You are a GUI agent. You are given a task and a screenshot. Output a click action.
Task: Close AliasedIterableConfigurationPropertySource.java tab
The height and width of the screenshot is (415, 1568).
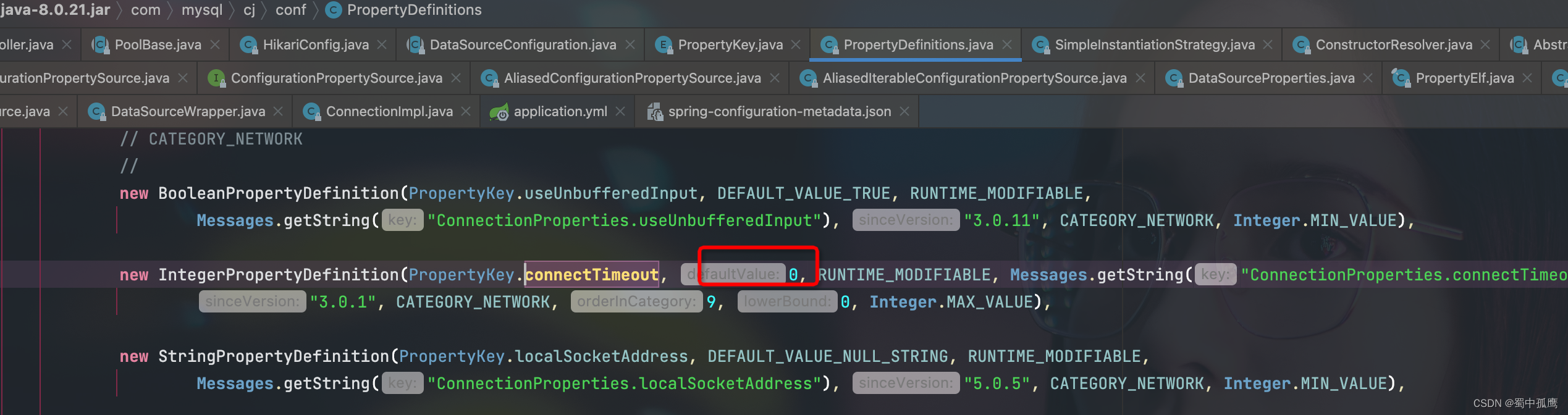[x=1140, y=78]
